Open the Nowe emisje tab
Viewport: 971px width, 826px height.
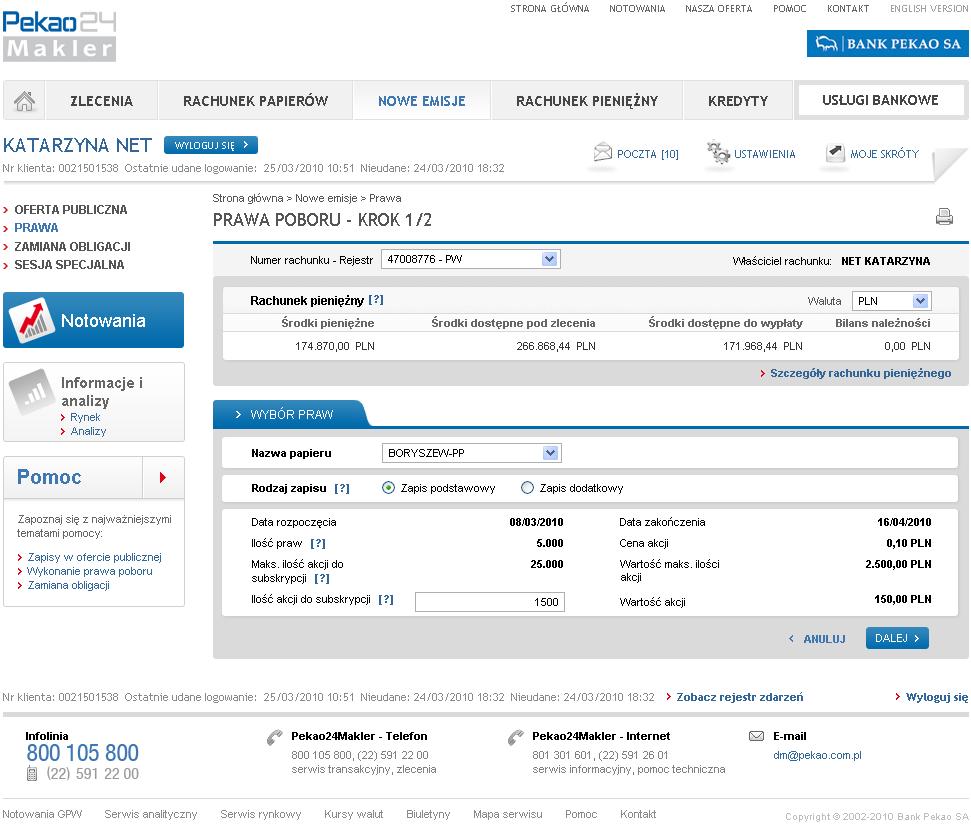coord(422,100)
